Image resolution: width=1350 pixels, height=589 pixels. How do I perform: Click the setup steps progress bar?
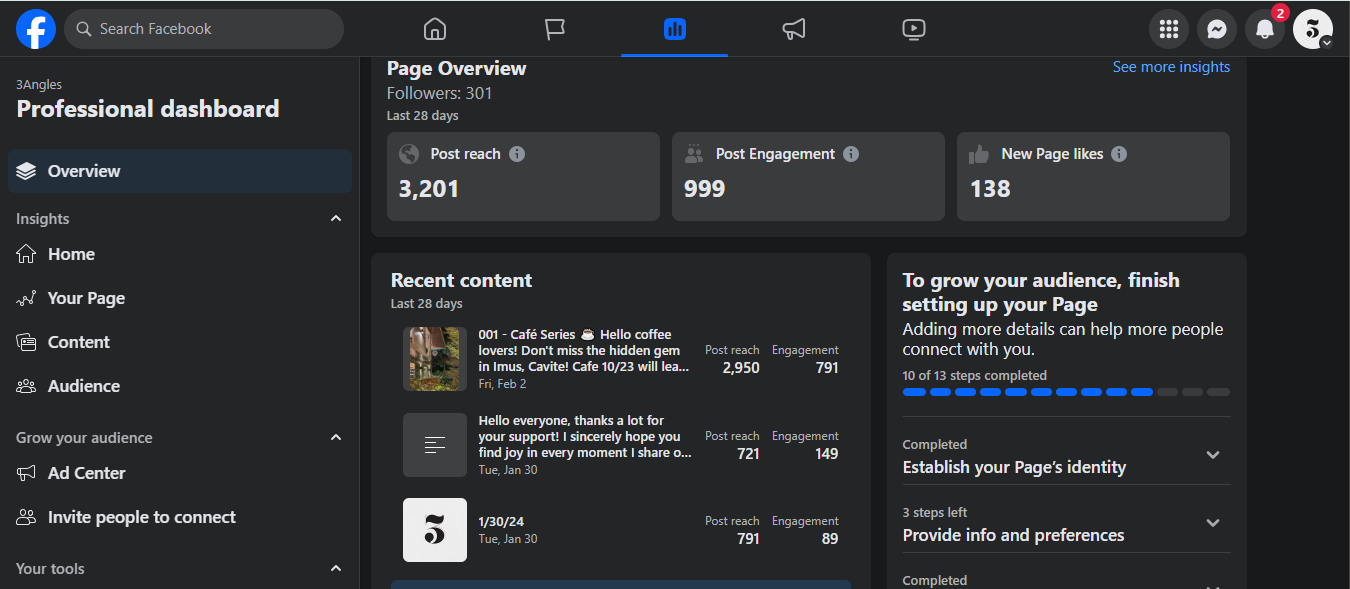[1066, 392]
